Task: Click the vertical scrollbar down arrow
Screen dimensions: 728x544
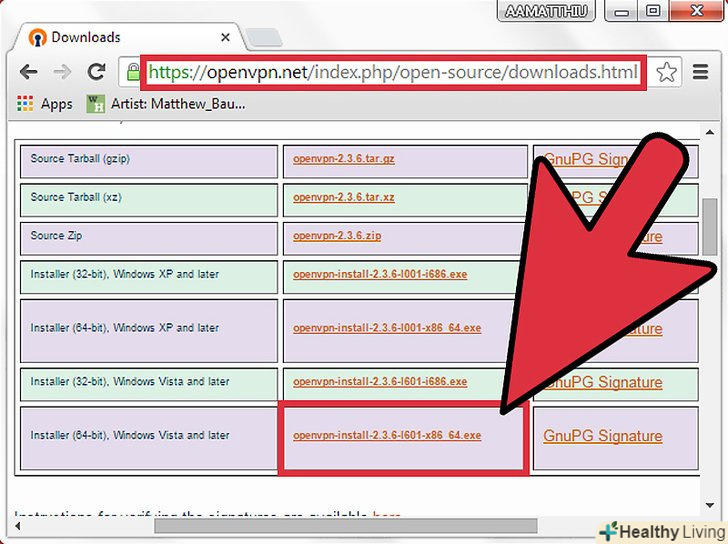Action: pyautogui.click(x=710, y=505)
